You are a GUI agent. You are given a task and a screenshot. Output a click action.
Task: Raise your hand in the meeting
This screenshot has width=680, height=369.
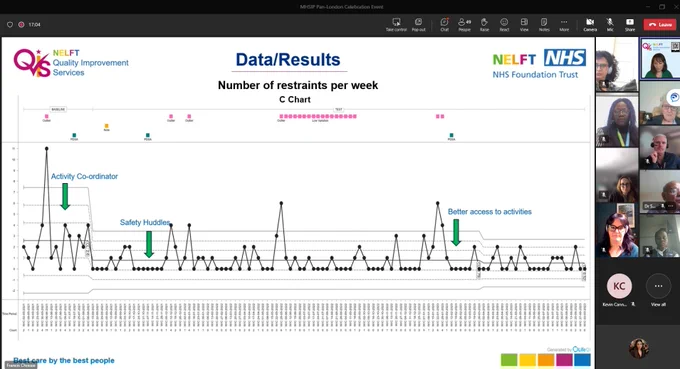(484, 25)
